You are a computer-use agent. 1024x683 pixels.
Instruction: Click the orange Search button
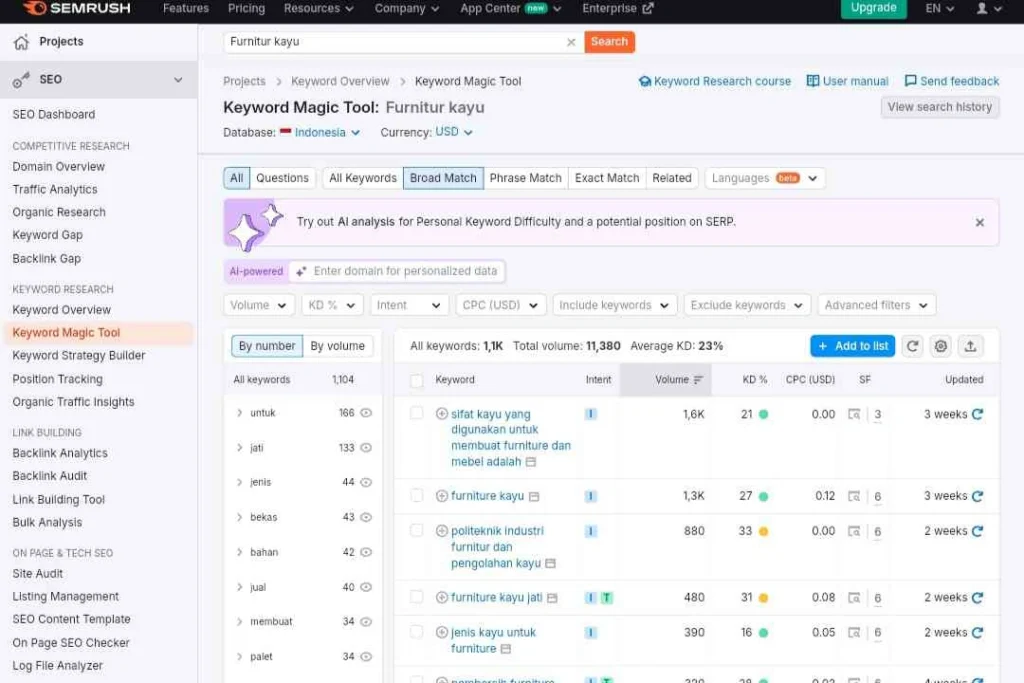(609, 42)
